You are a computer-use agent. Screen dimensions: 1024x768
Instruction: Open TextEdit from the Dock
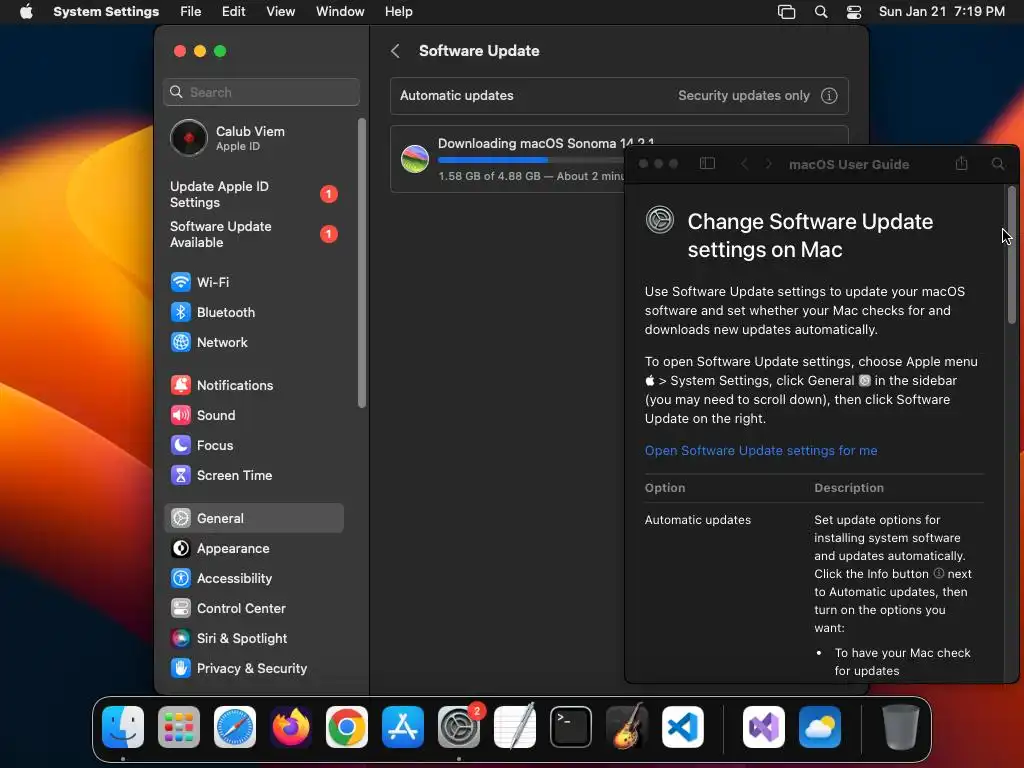(x=515, y=727)
